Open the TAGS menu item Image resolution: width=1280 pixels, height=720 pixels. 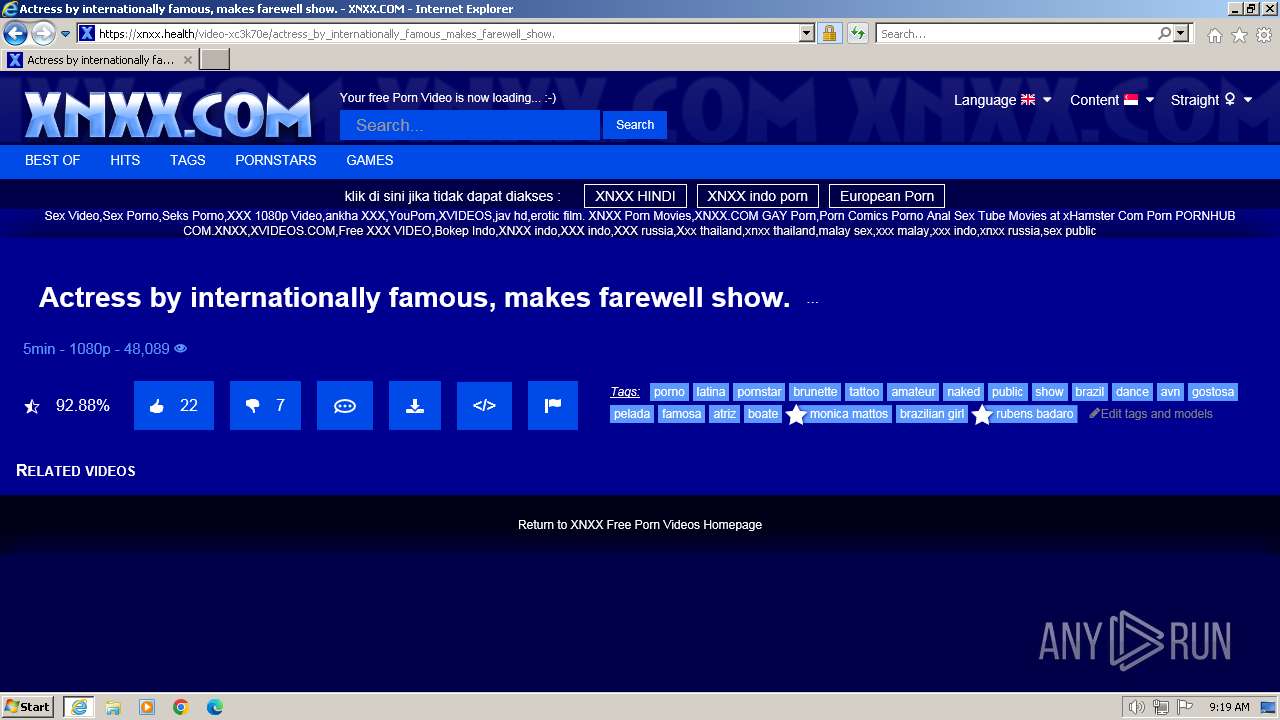click(x=187, y=160)
